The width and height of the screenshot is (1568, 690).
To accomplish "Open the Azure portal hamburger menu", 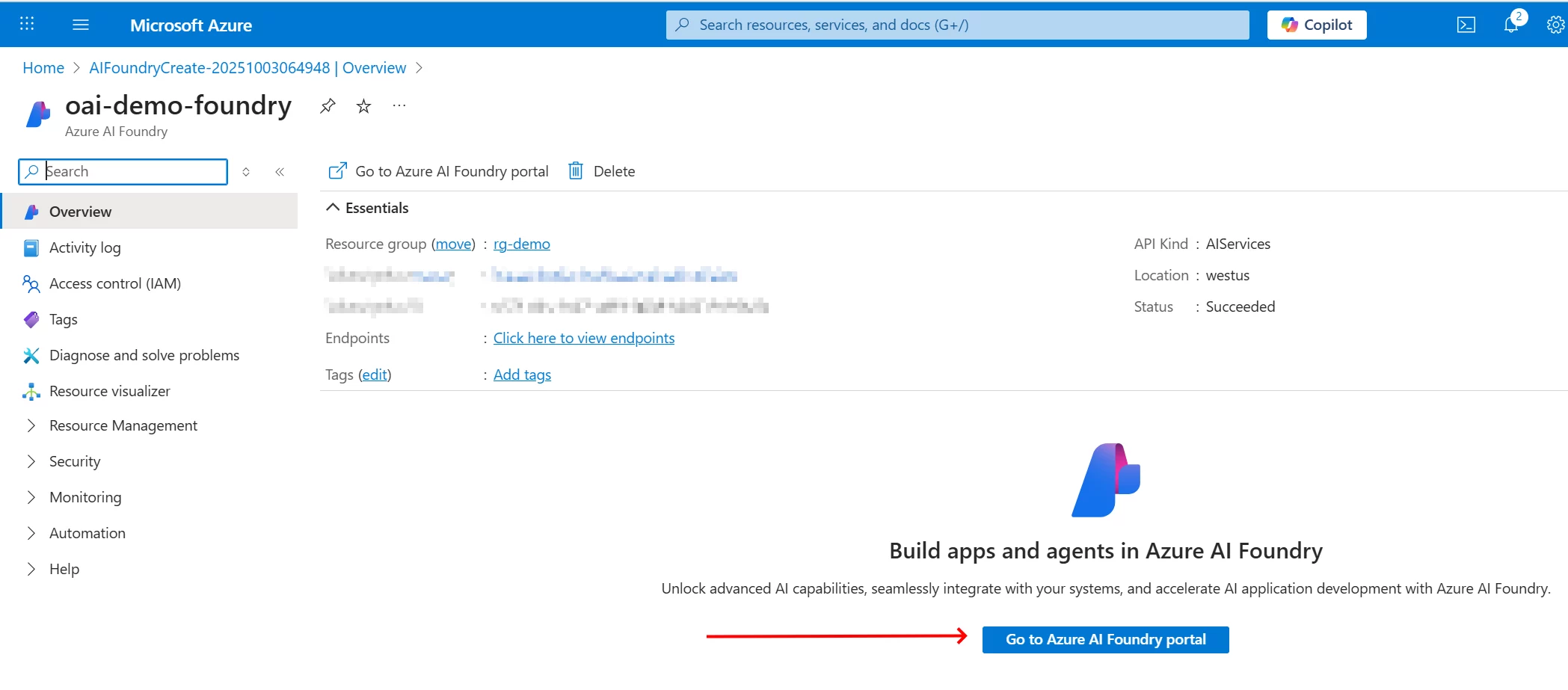I will click(81, 25).
